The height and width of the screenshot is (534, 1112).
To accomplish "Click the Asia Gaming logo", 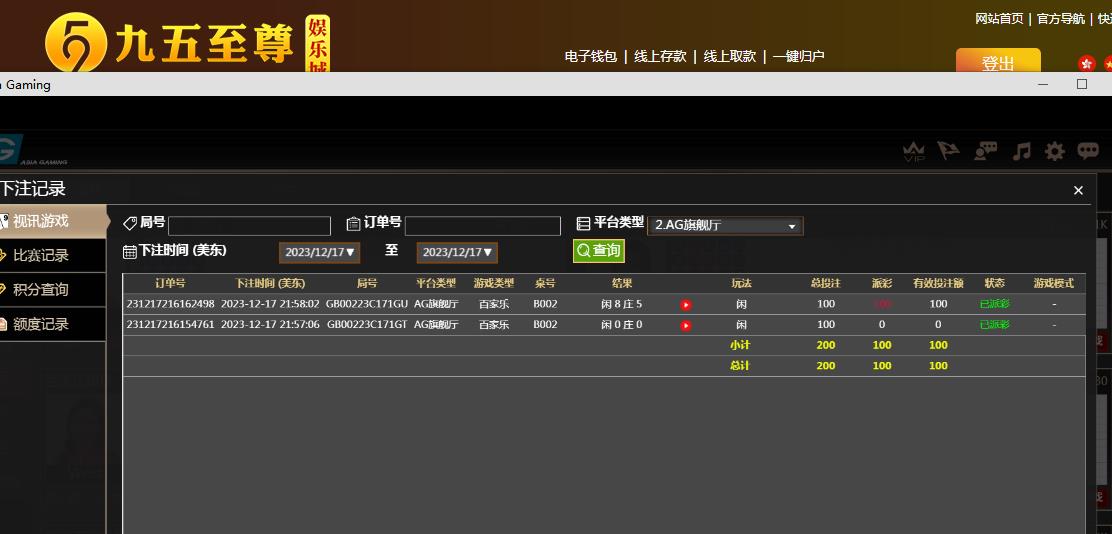I will click(x=33, y=151).
